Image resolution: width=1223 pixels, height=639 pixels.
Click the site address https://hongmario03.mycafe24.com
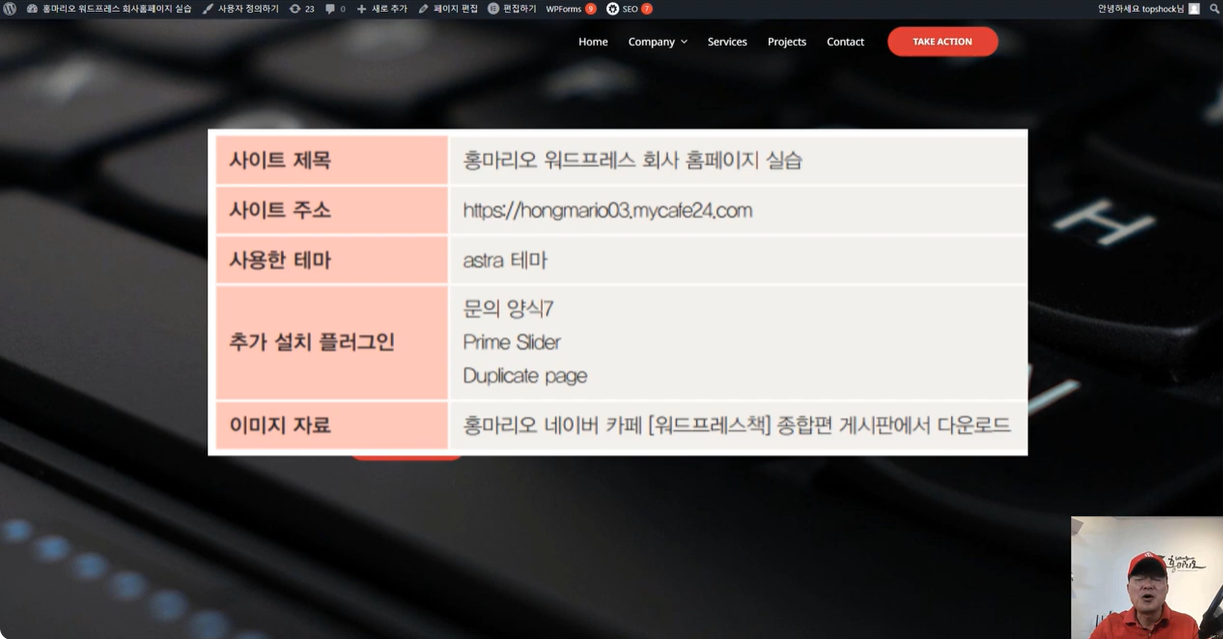608,210
